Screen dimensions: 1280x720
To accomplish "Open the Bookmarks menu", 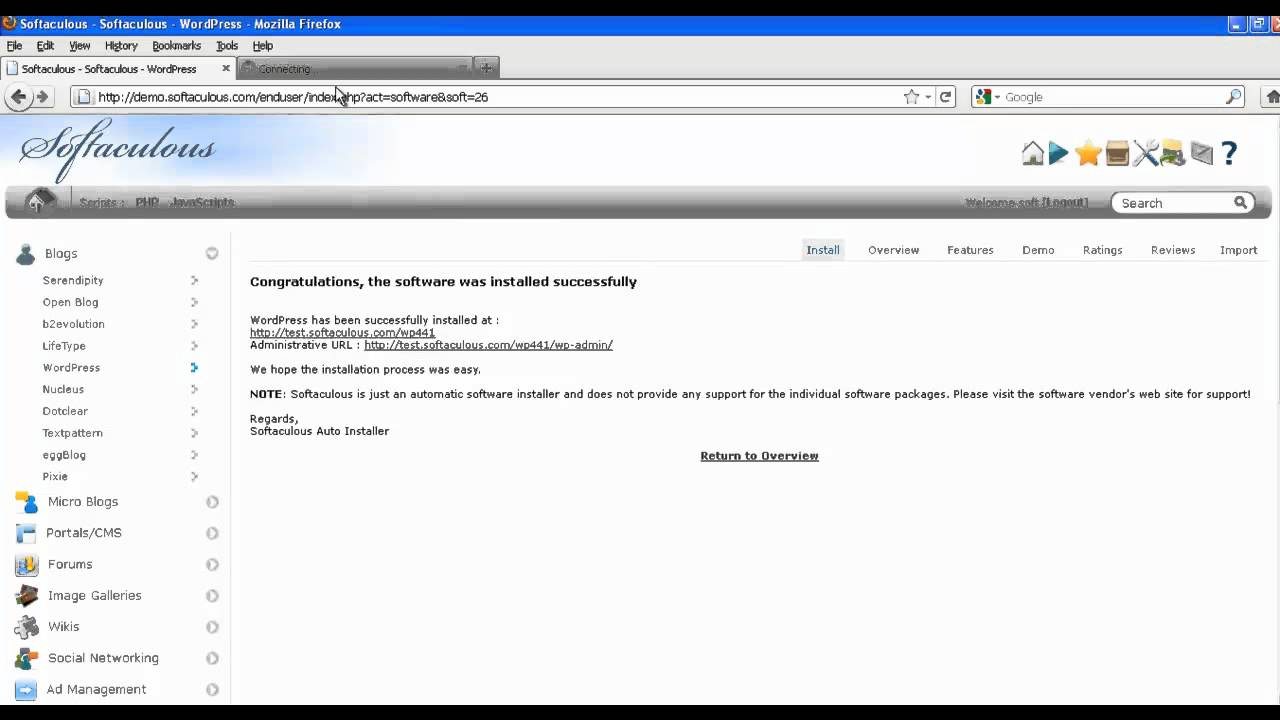I will [177, 46].
